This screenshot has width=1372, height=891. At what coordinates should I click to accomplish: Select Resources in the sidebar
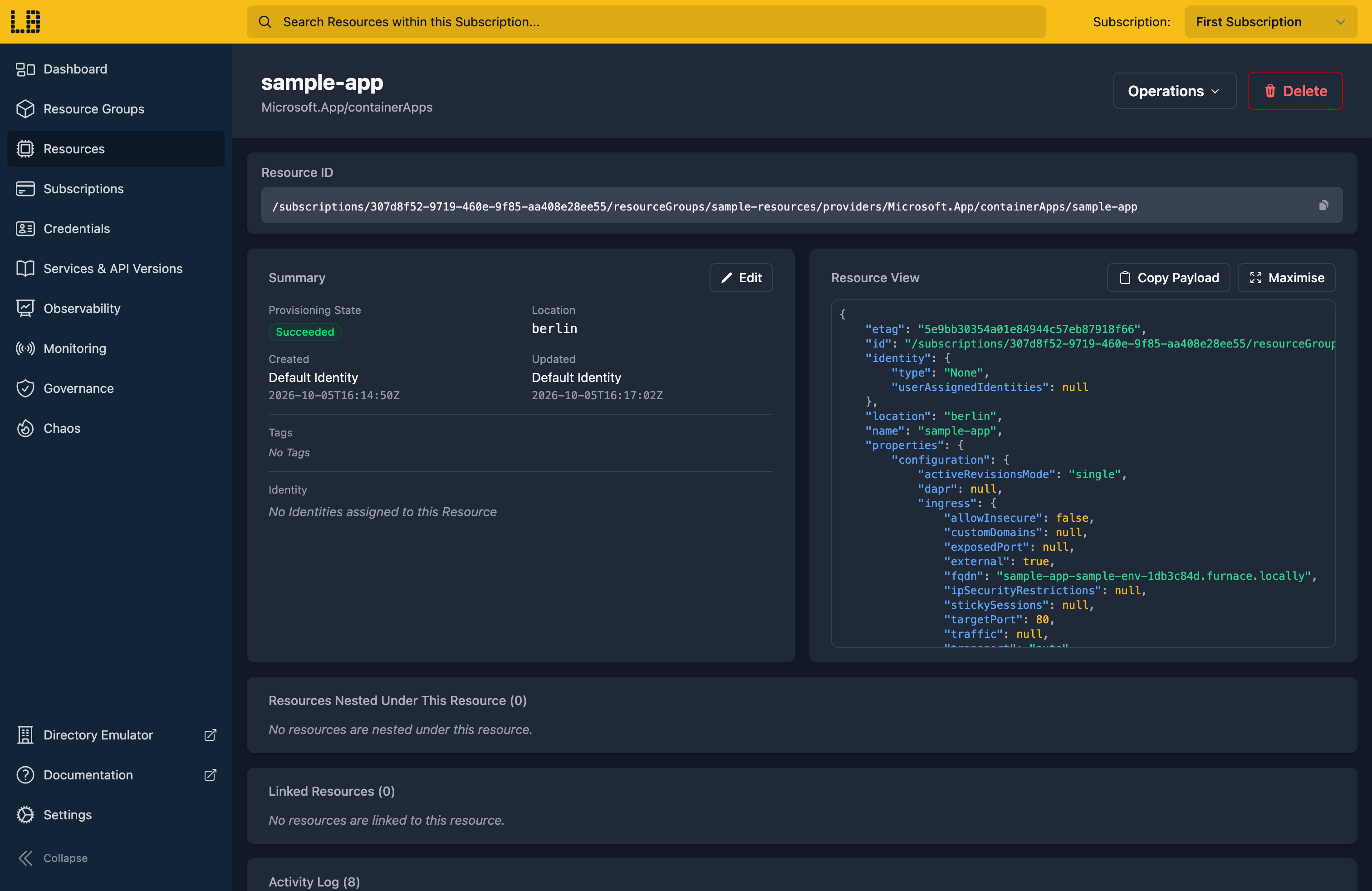[116, 149]
